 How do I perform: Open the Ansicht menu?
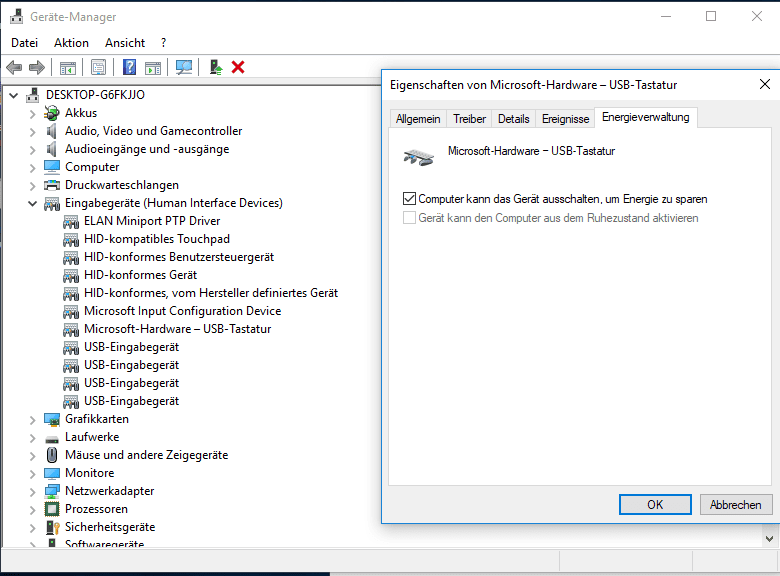[x=125, y=43]
